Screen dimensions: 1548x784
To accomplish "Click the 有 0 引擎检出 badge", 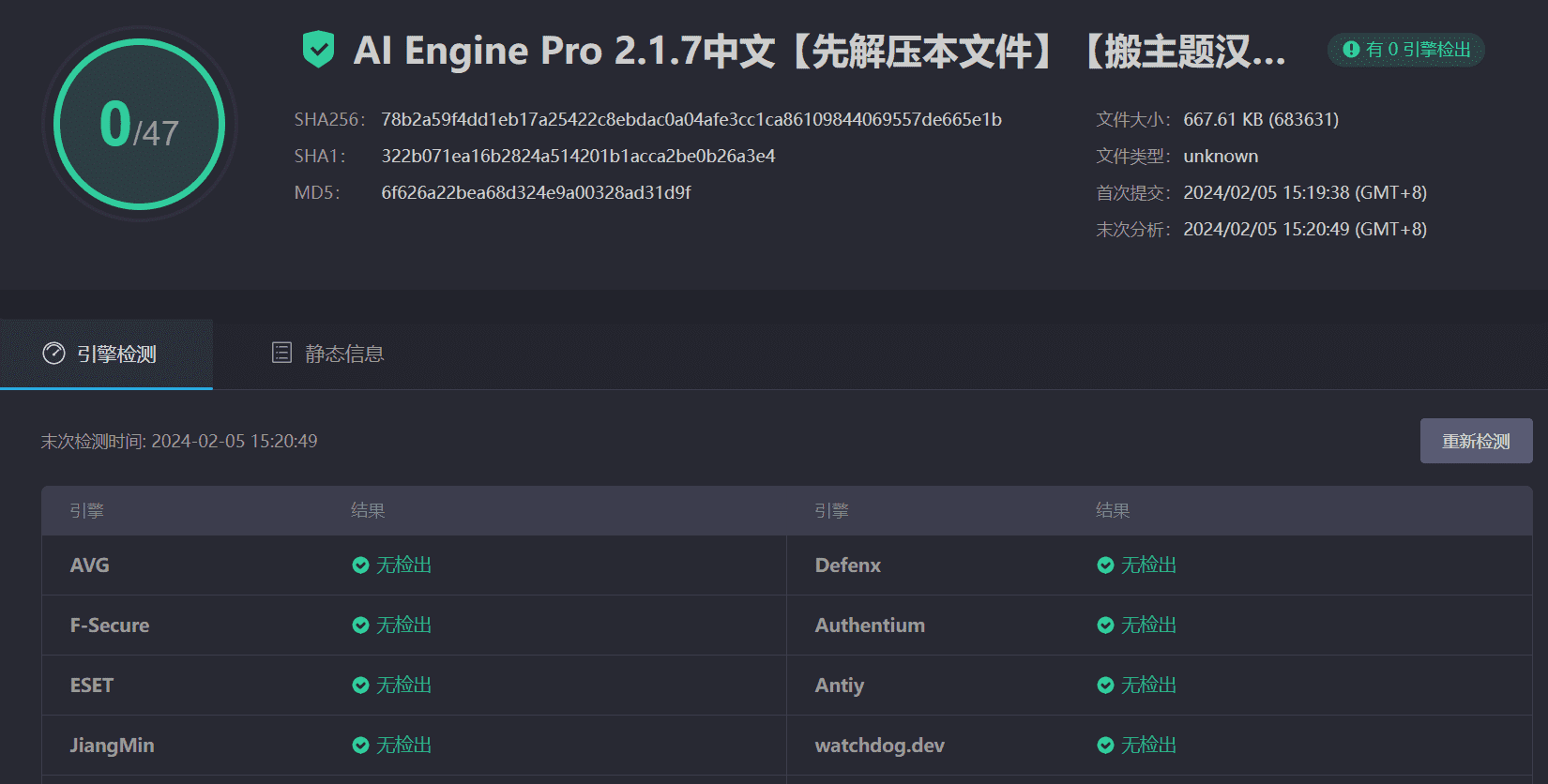I will (1406, 50).
